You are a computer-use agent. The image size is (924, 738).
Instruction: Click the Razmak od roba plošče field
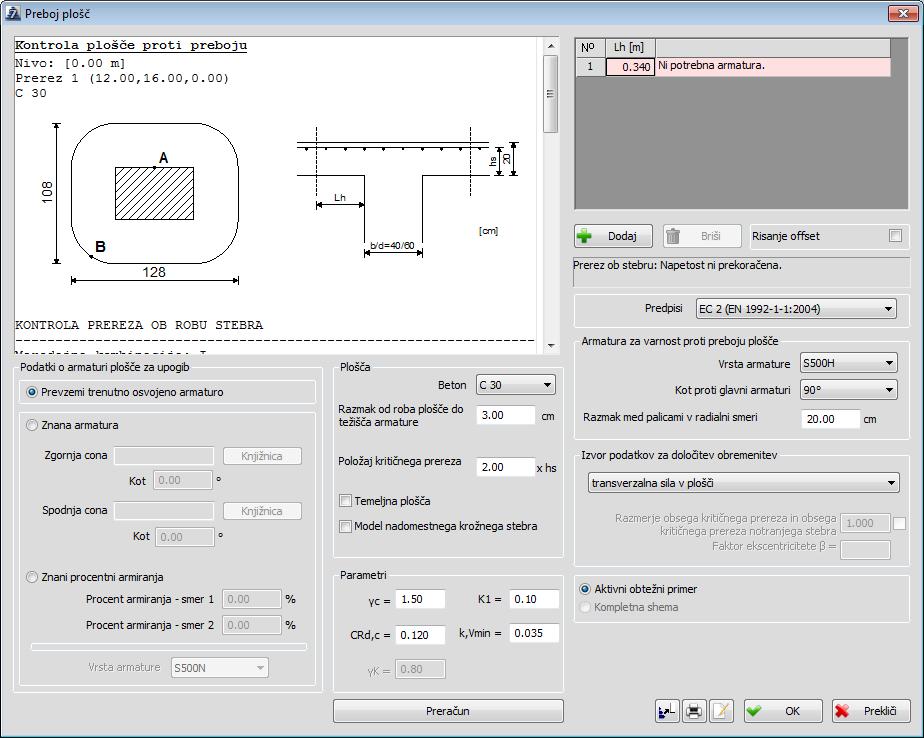(x=505, y=416)
